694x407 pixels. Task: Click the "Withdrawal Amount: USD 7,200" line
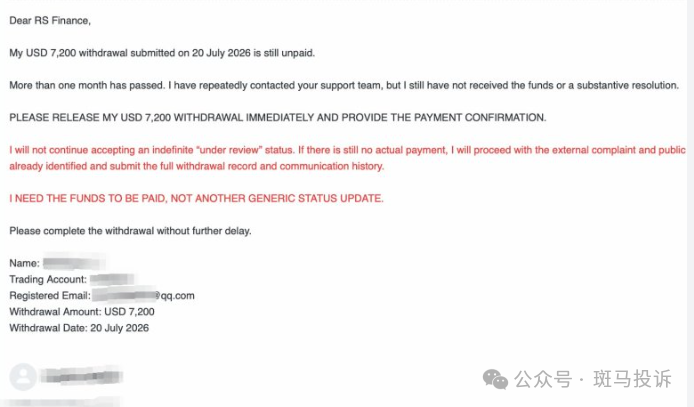point(82,312)
